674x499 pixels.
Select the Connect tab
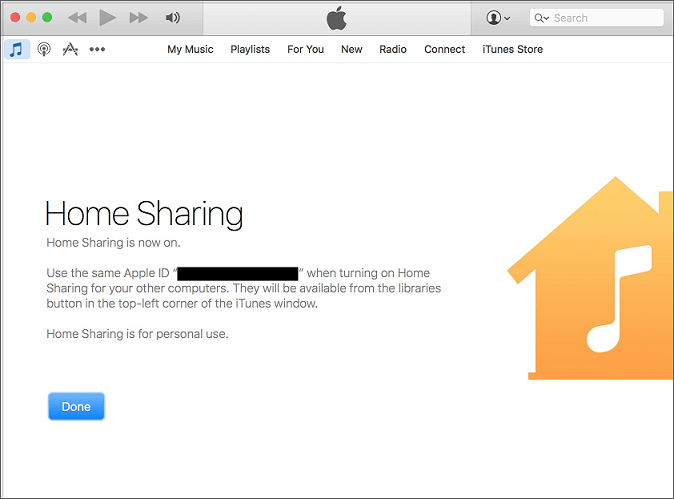click(x=444, y=49)
